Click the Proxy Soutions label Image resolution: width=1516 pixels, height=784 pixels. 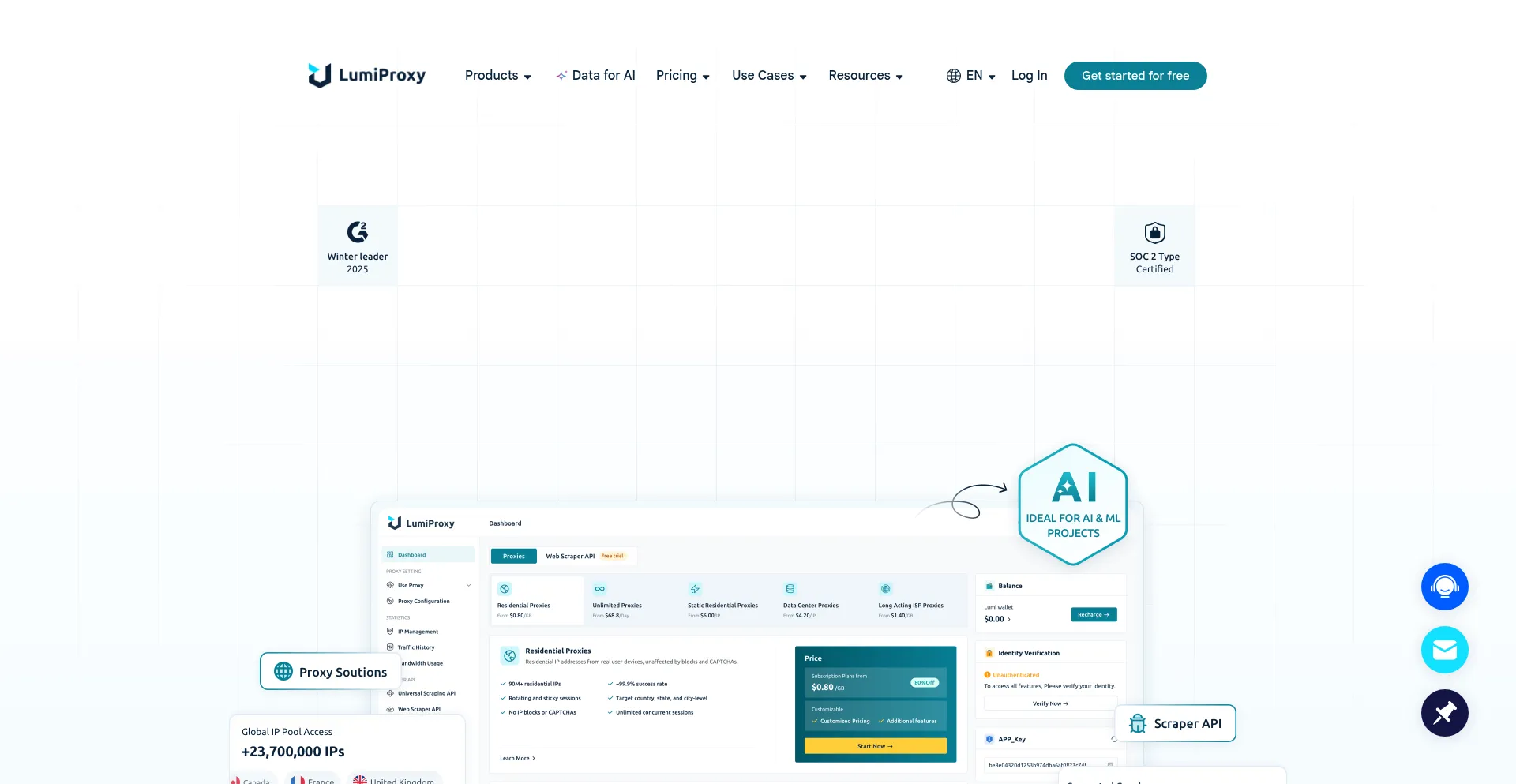[x=343, y=672]
